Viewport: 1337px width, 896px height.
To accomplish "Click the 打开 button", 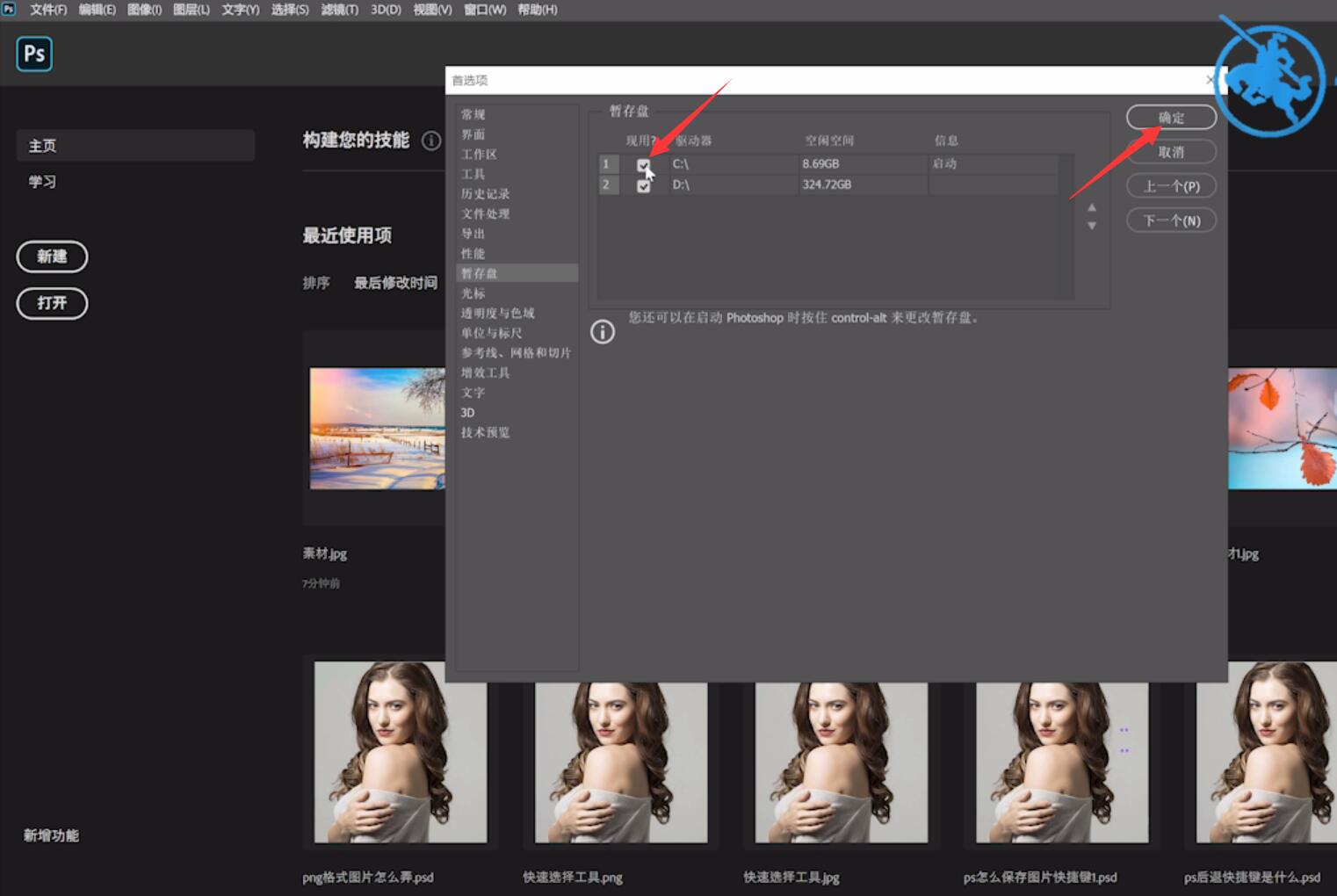I will 52,303.
